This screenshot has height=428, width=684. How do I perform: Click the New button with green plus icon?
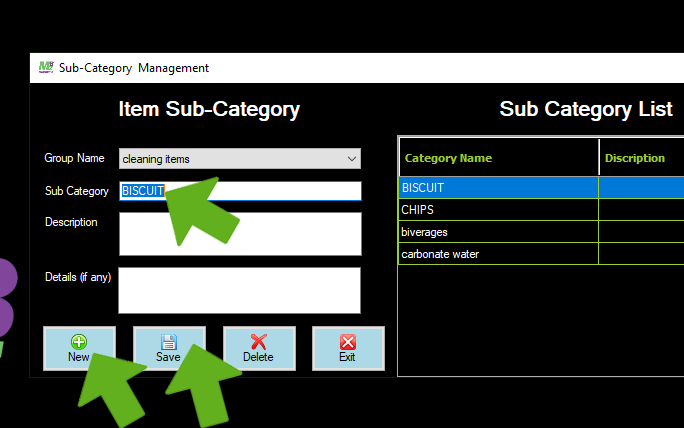(x=79, y=348)
